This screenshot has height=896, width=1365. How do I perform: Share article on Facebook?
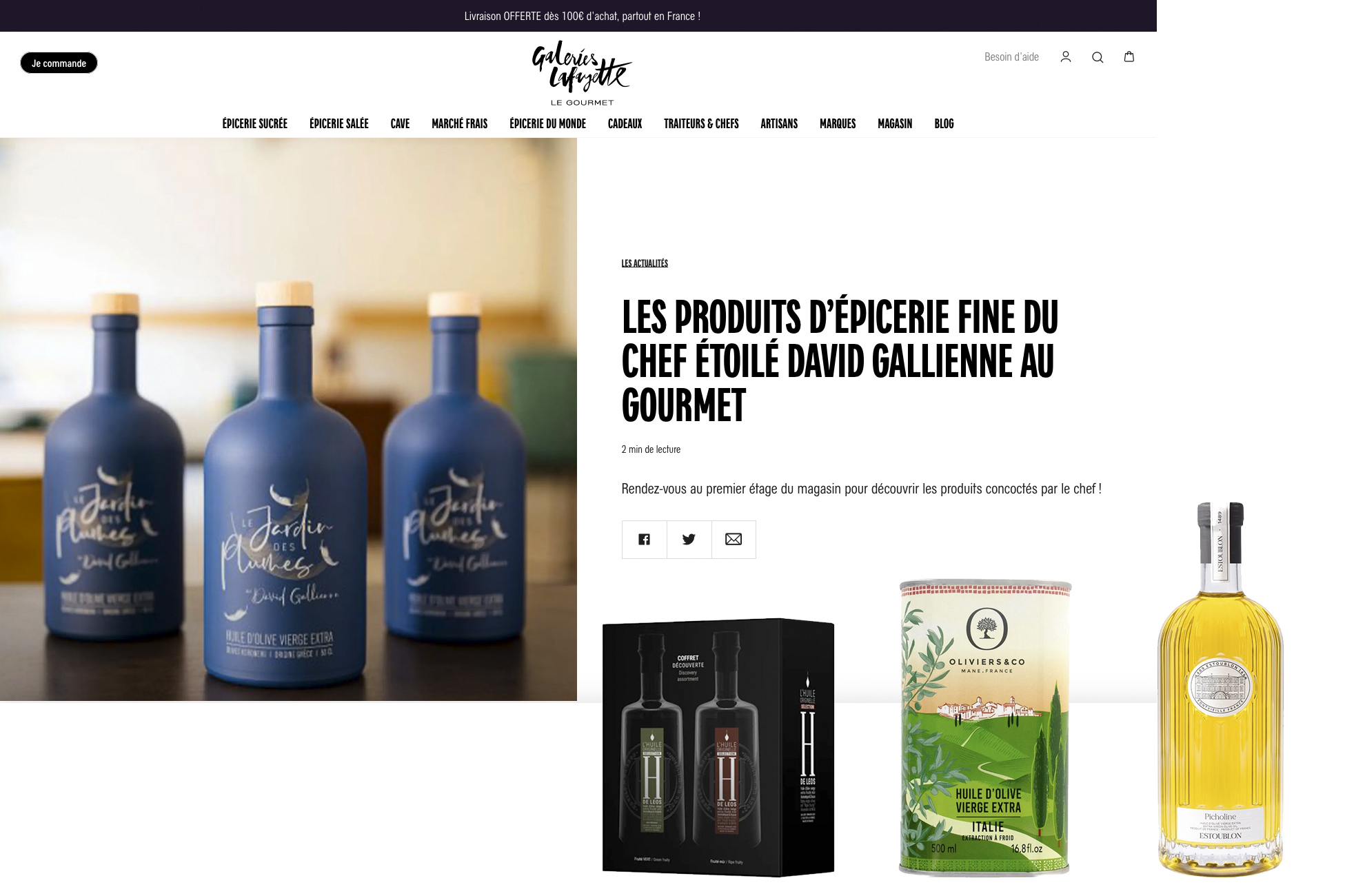644,540
